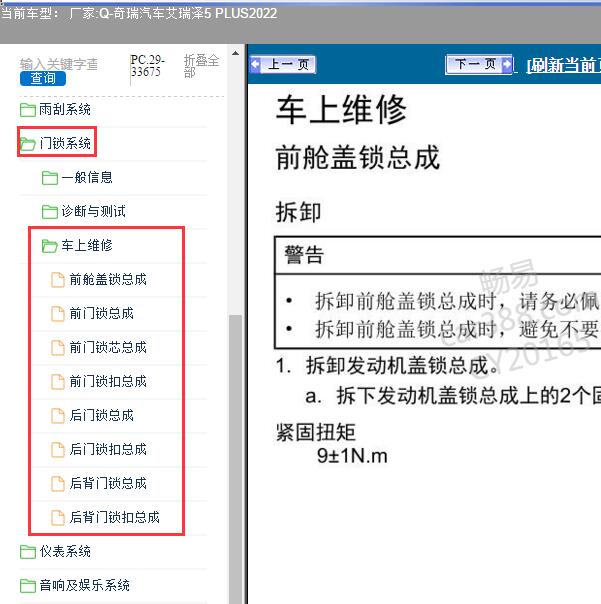Image resolution: width=601 pixels, height=604 pixels.
Task: Click the 紧固扭矩 text in document
Action: tap(316, 432)
